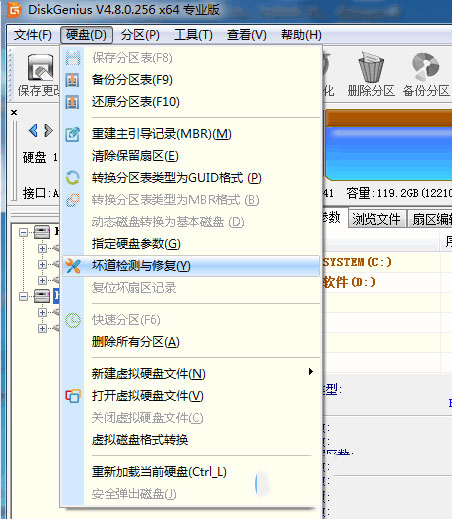Expand second partition under first disk

42,264
